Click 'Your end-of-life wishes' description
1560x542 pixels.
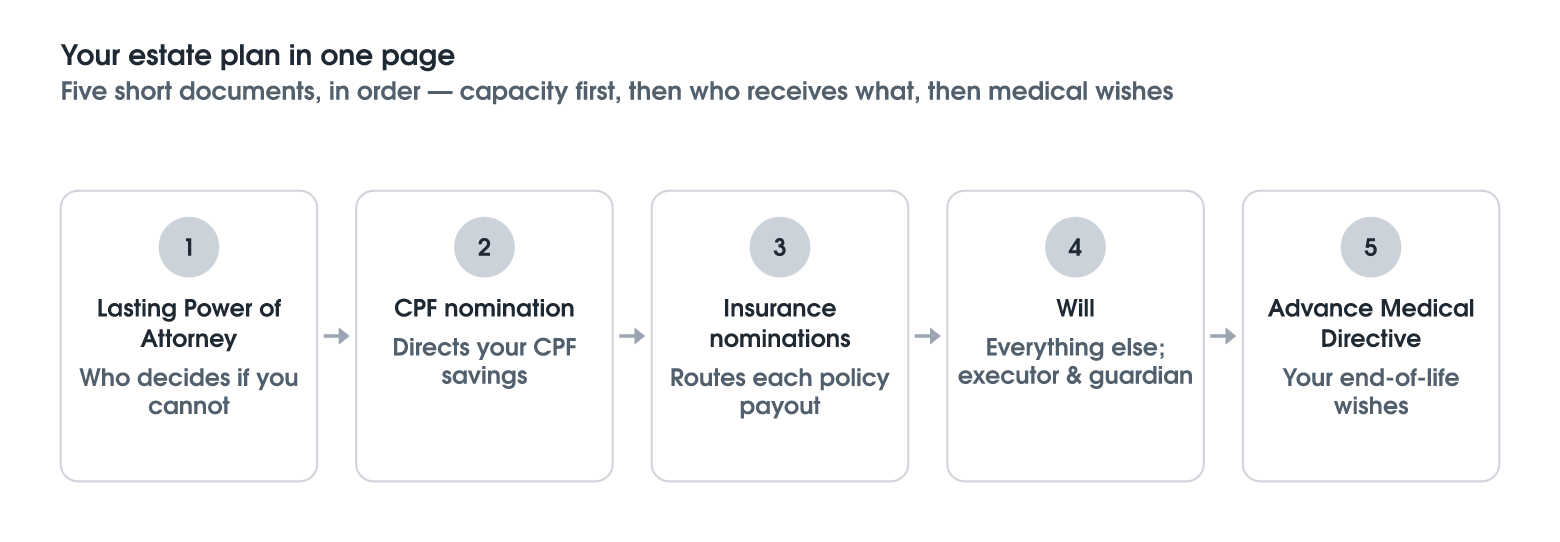(1371, 392)
